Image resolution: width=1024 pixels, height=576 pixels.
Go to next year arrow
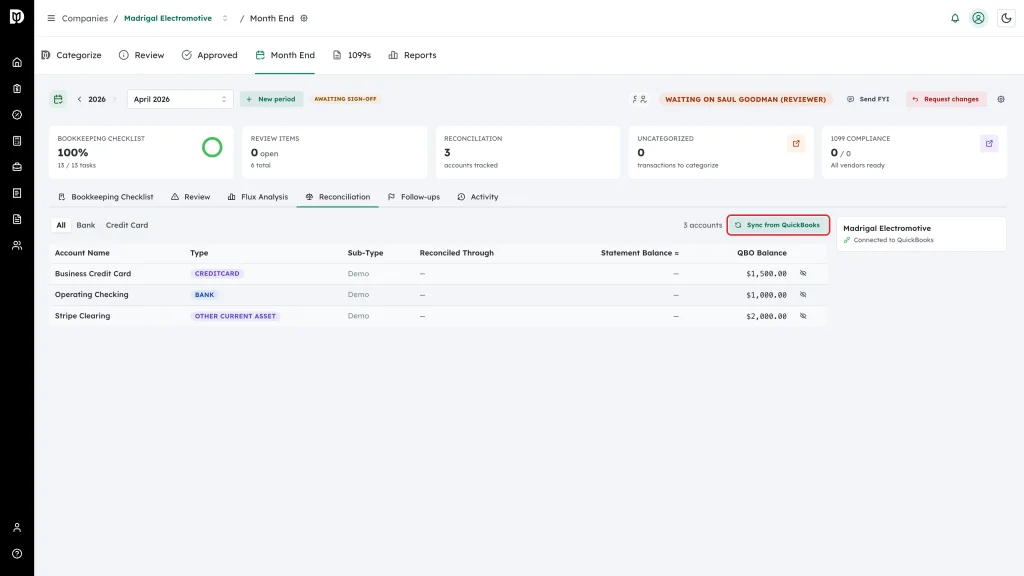coord(114,99)
